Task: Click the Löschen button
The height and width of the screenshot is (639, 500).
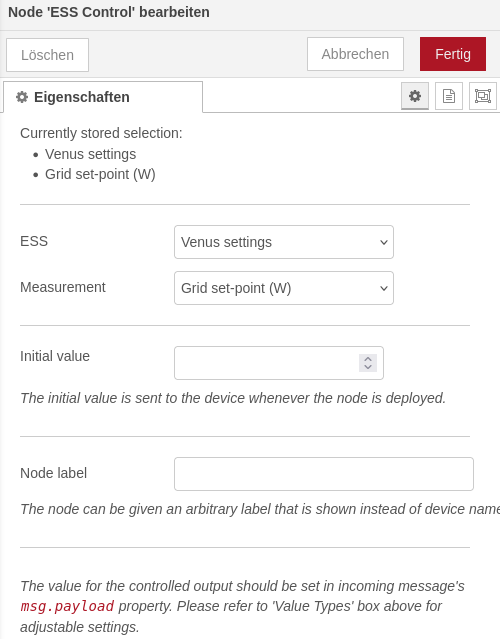Action: click(47, 55)
